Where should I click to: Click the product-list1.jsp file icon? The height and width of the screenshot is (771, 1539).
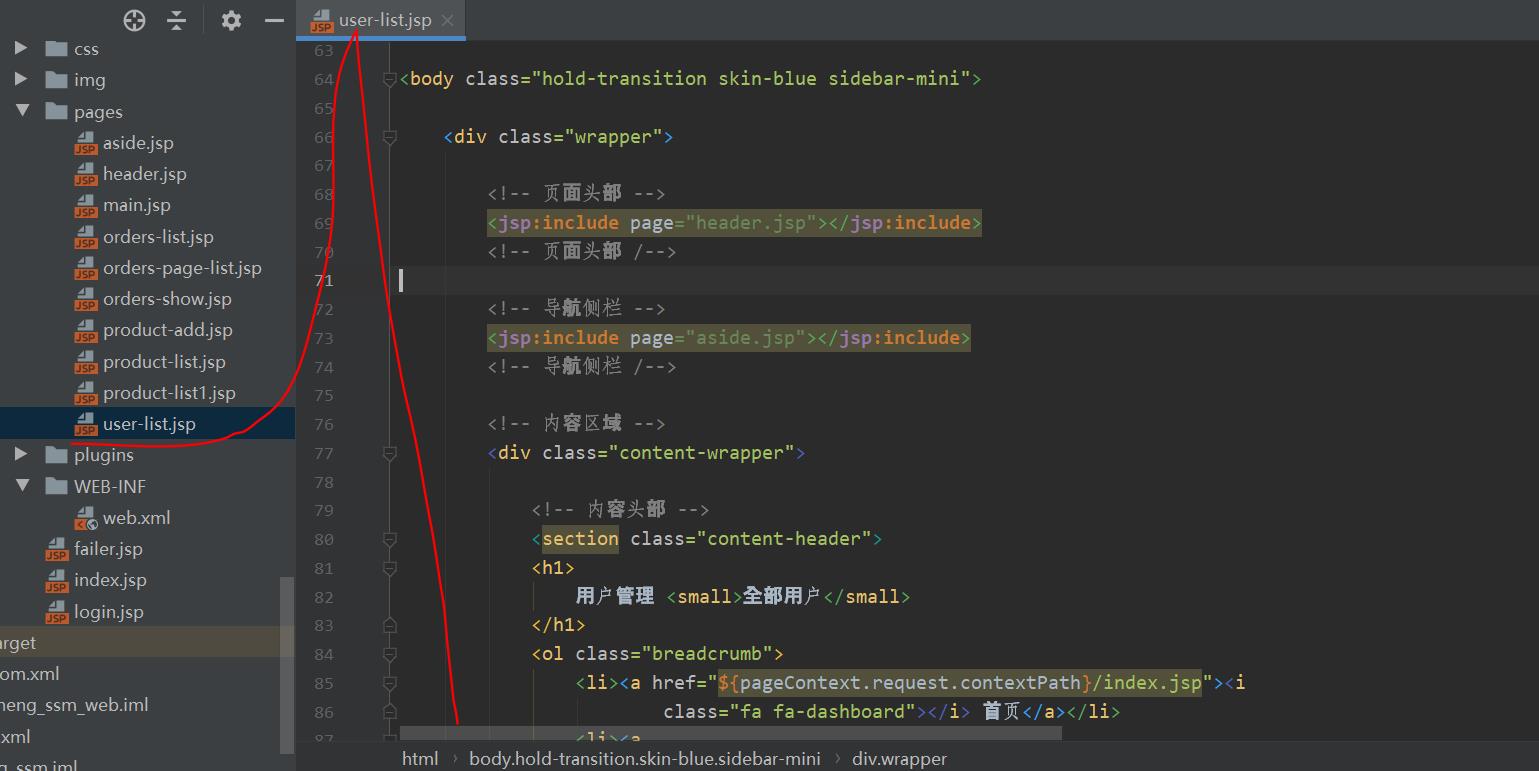click(86, 393)
